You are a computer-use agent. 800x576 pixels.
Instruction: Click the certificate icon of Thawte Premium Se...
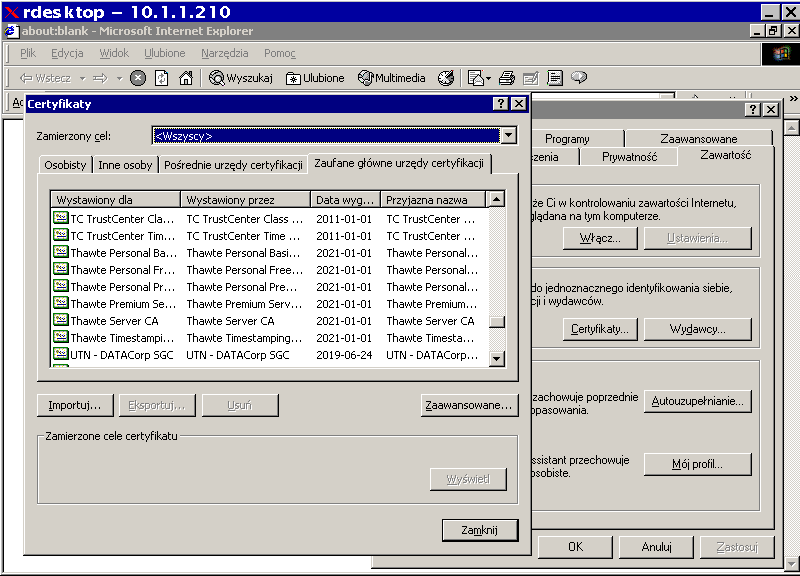click(61, 303)
